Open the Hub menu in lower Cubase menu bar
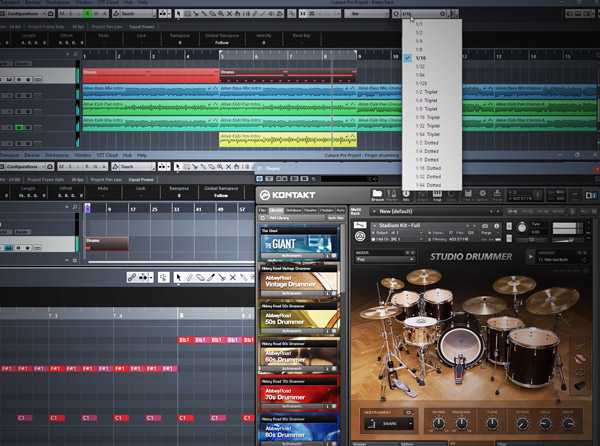This screenshot has width=600, height=446. pyautogui.click(x=127, y=155)
